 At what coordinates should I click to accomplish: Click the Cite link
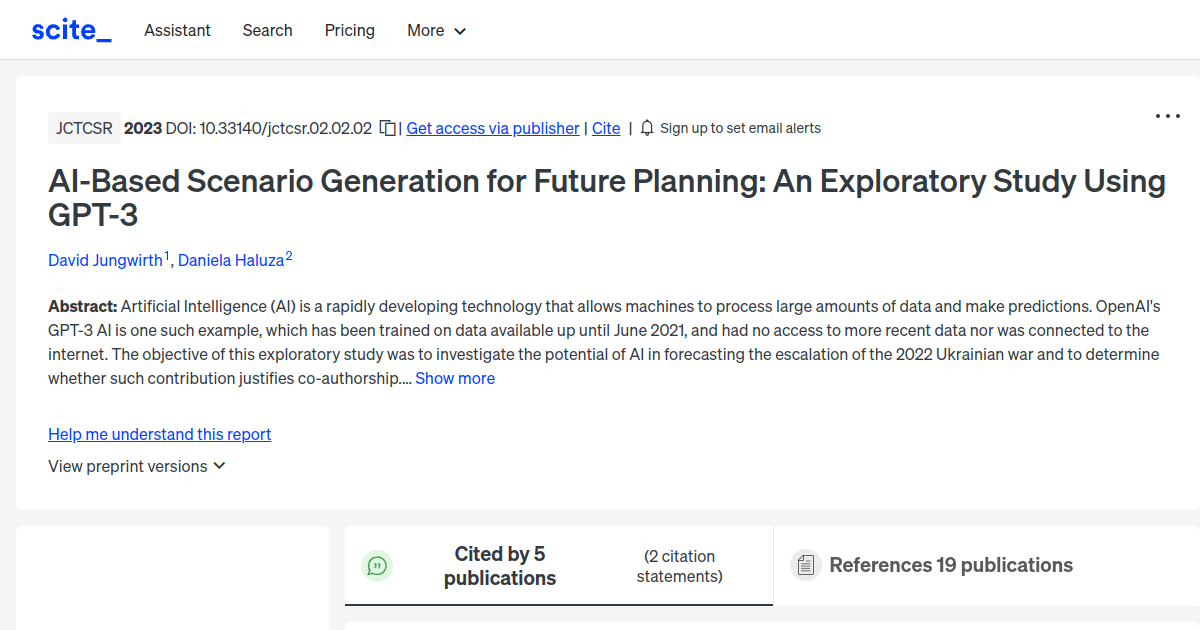pos(606,128)
